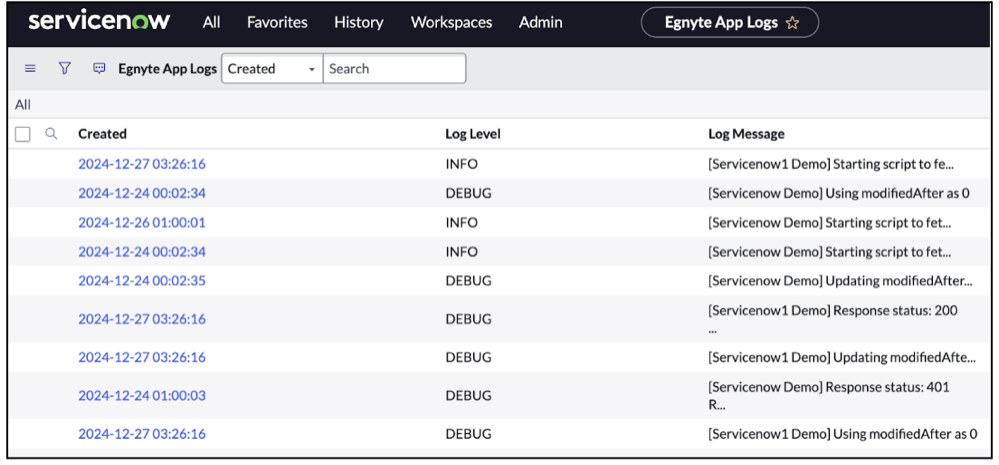Open the 00:02:34 record with DEBUG level
The width and height of the screenshot is (999, 465).
(x=142, y=193)
